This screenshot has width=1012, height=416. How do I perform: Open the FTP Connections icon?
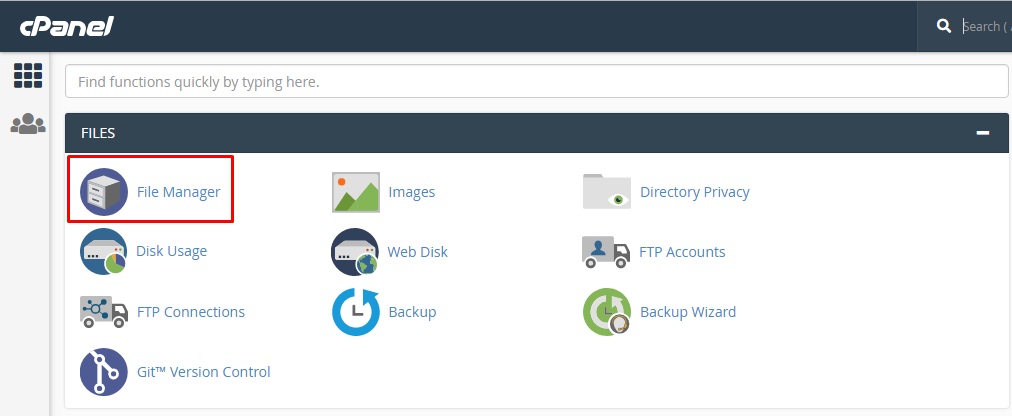click(x=104, y=312)
